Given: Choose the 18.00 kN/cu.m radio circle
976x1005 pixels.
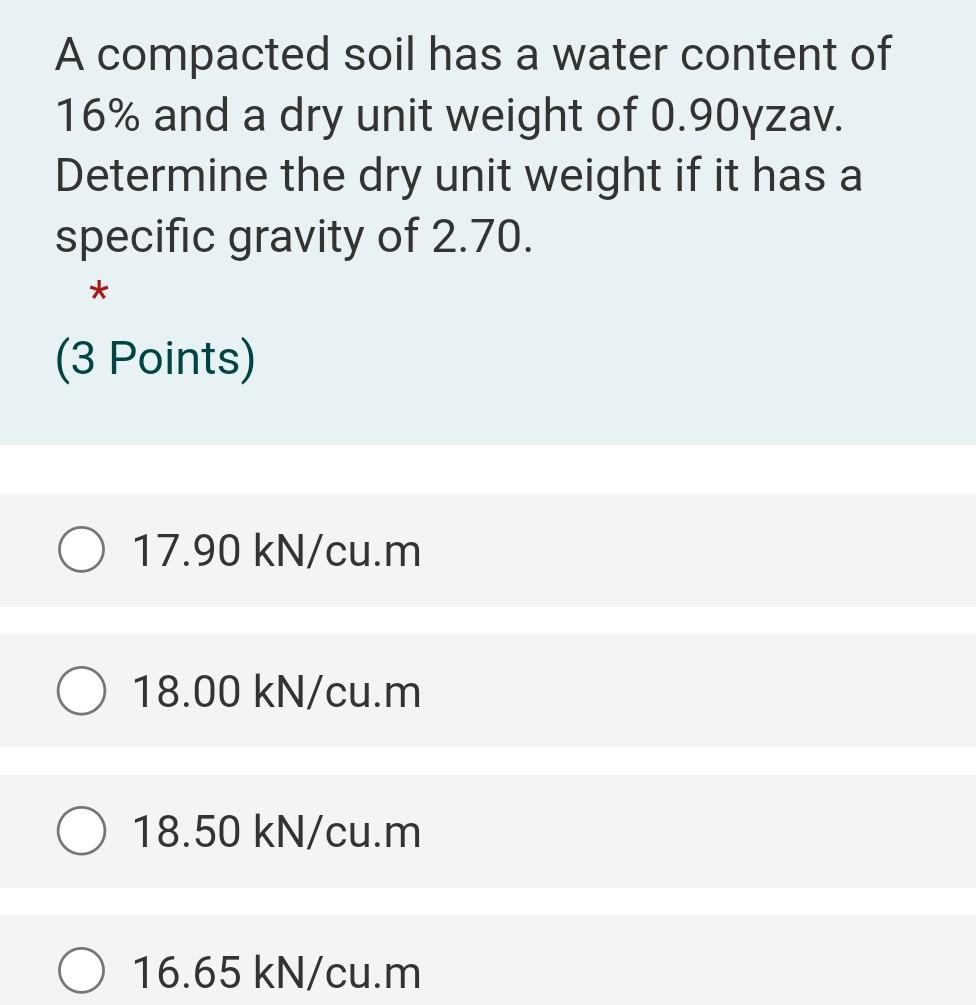Looking at the screenshot, I should 81,692.
